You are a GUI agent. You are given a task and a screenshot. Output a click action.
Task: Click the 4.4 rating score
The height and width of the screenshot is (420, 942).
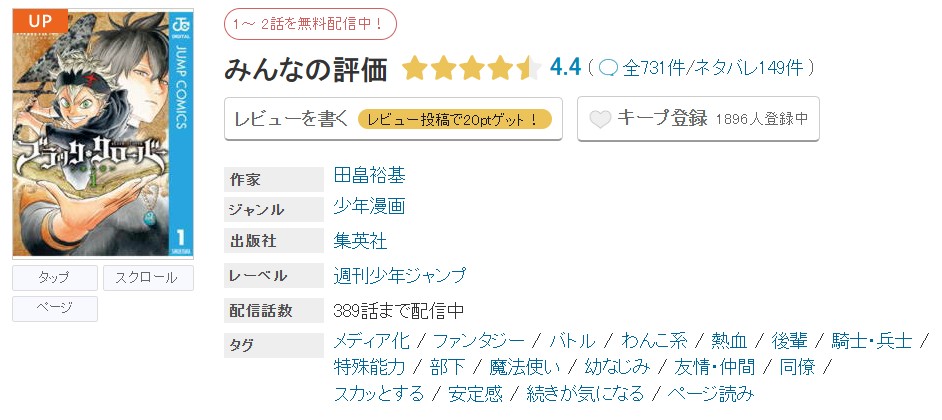(x=565, y=67)
